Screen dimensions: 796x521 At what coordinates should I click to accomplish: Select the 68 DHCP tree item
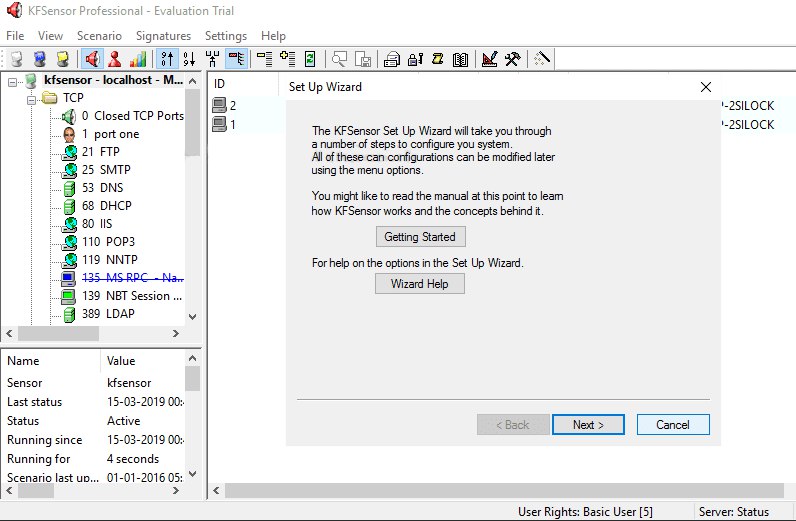(107, 206)
